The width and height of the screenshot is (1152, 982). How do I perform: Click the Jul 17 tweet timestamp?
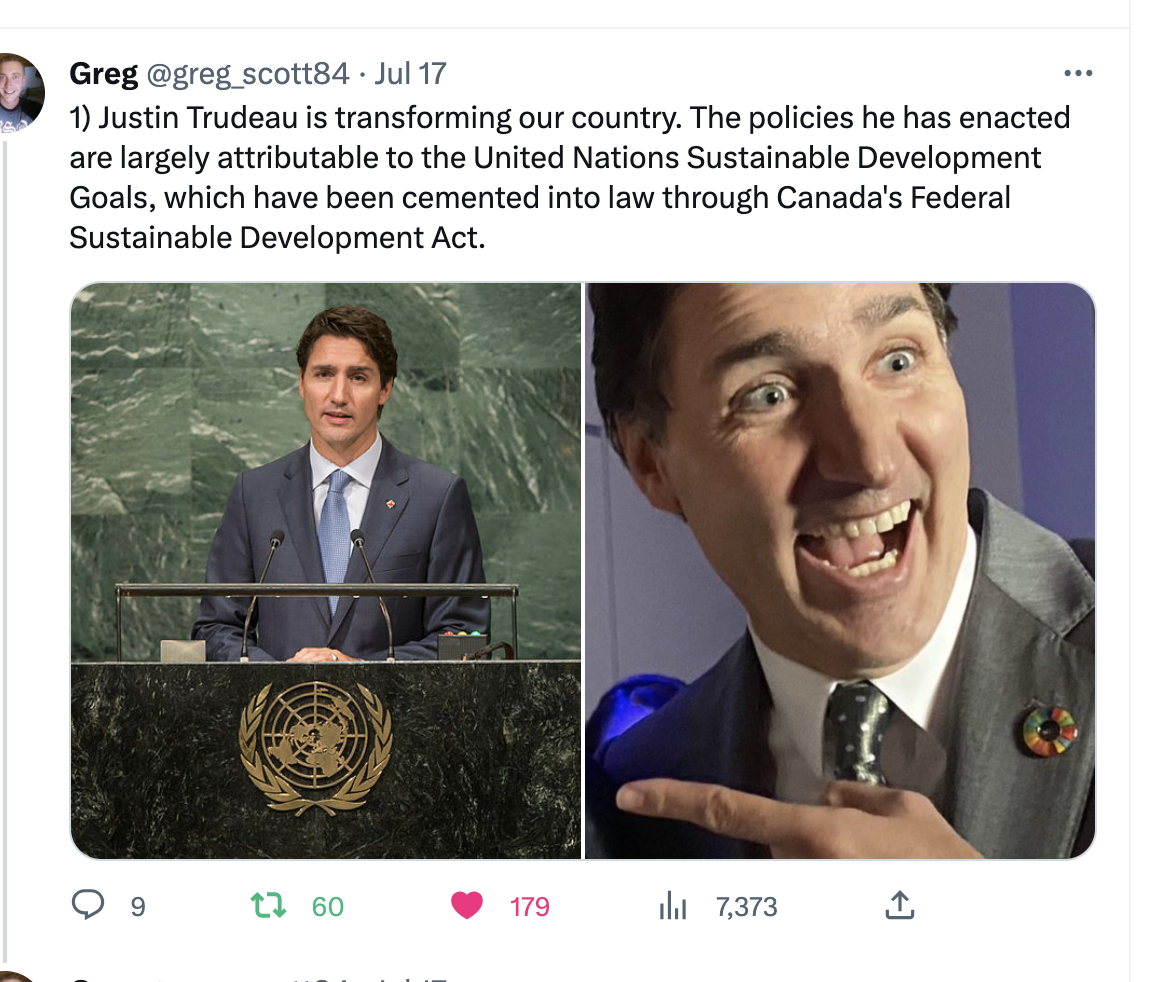click(x=410, y=73)
